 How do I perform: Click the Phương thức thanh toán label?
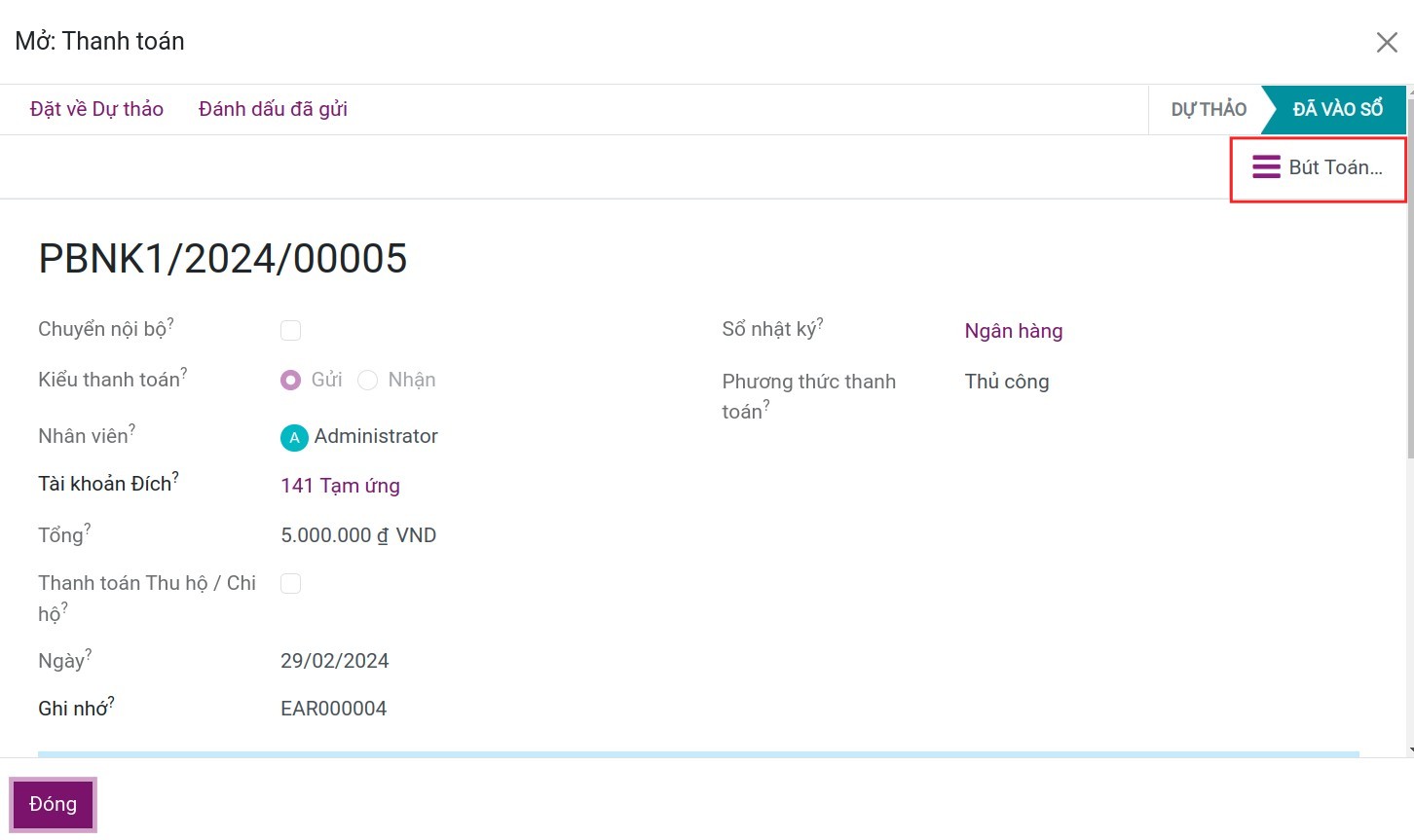pos(809,396)
